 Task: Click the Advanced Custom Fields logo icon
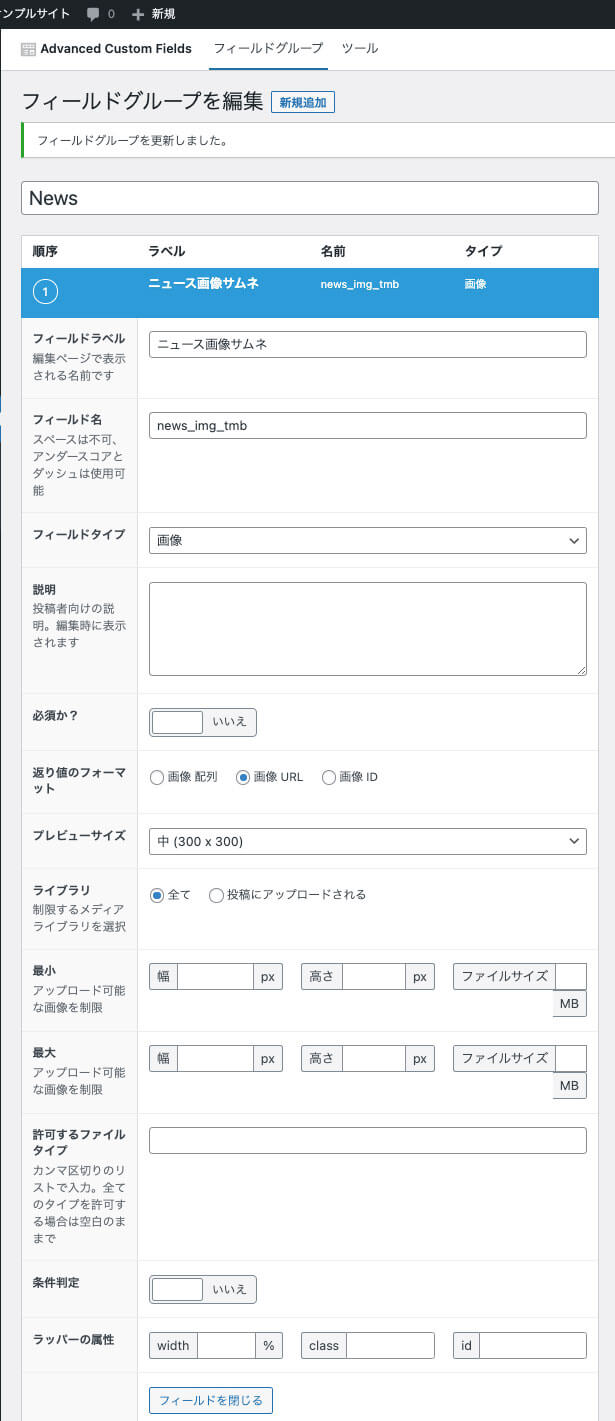28,49
